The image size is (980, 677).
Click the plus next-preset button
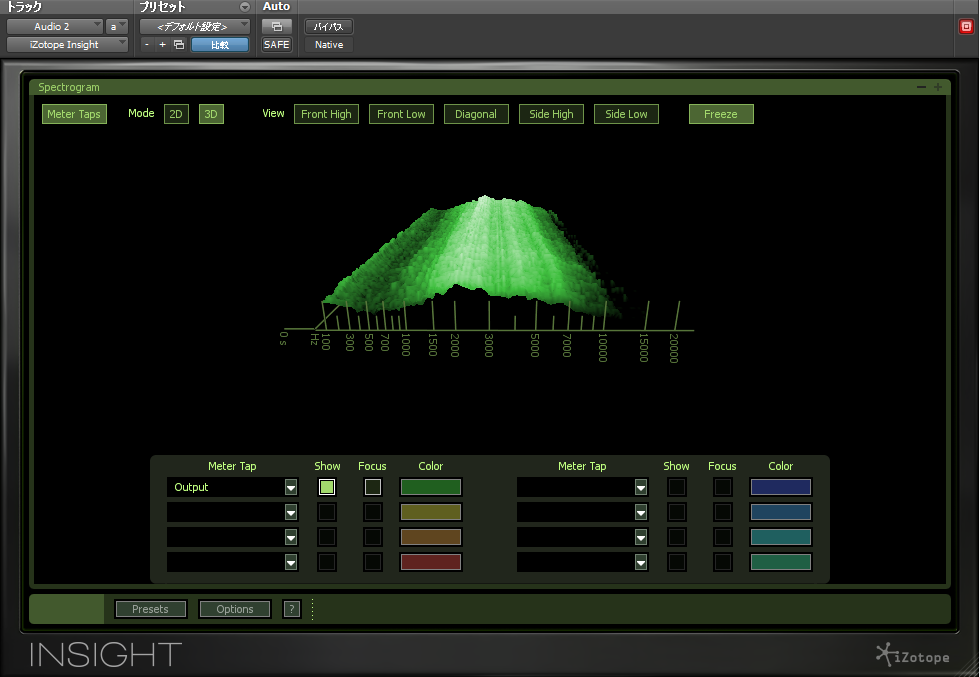click(x=162, y=44)
